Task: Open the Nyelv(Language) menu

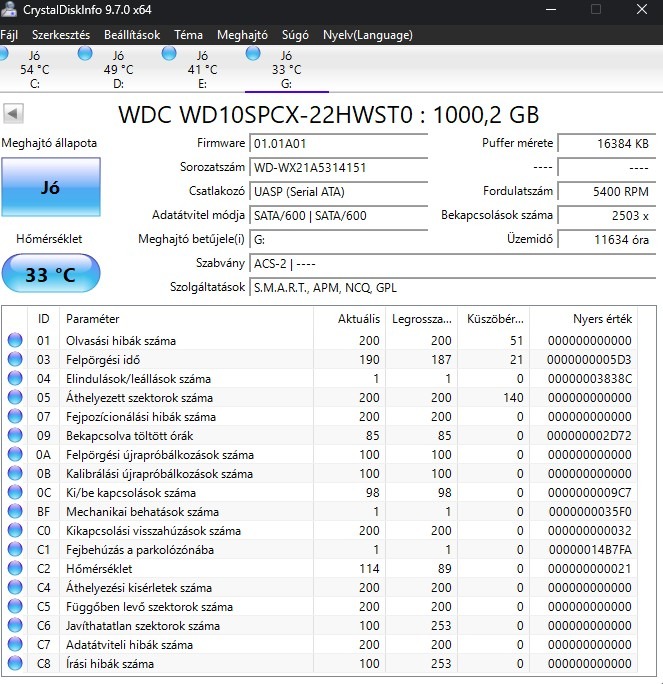Action: tap(368, 35)
